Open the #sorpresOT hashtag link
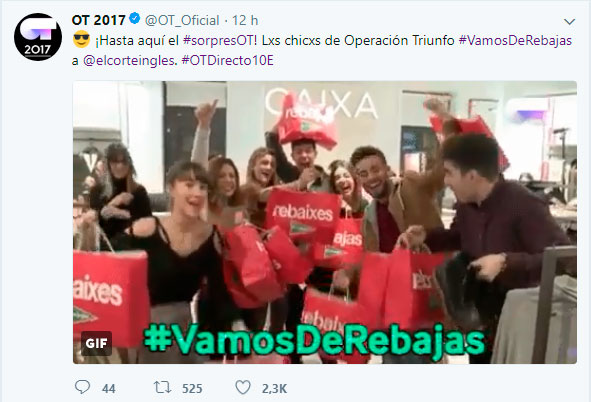Screen dimensions: 591x402 (220, 40)
